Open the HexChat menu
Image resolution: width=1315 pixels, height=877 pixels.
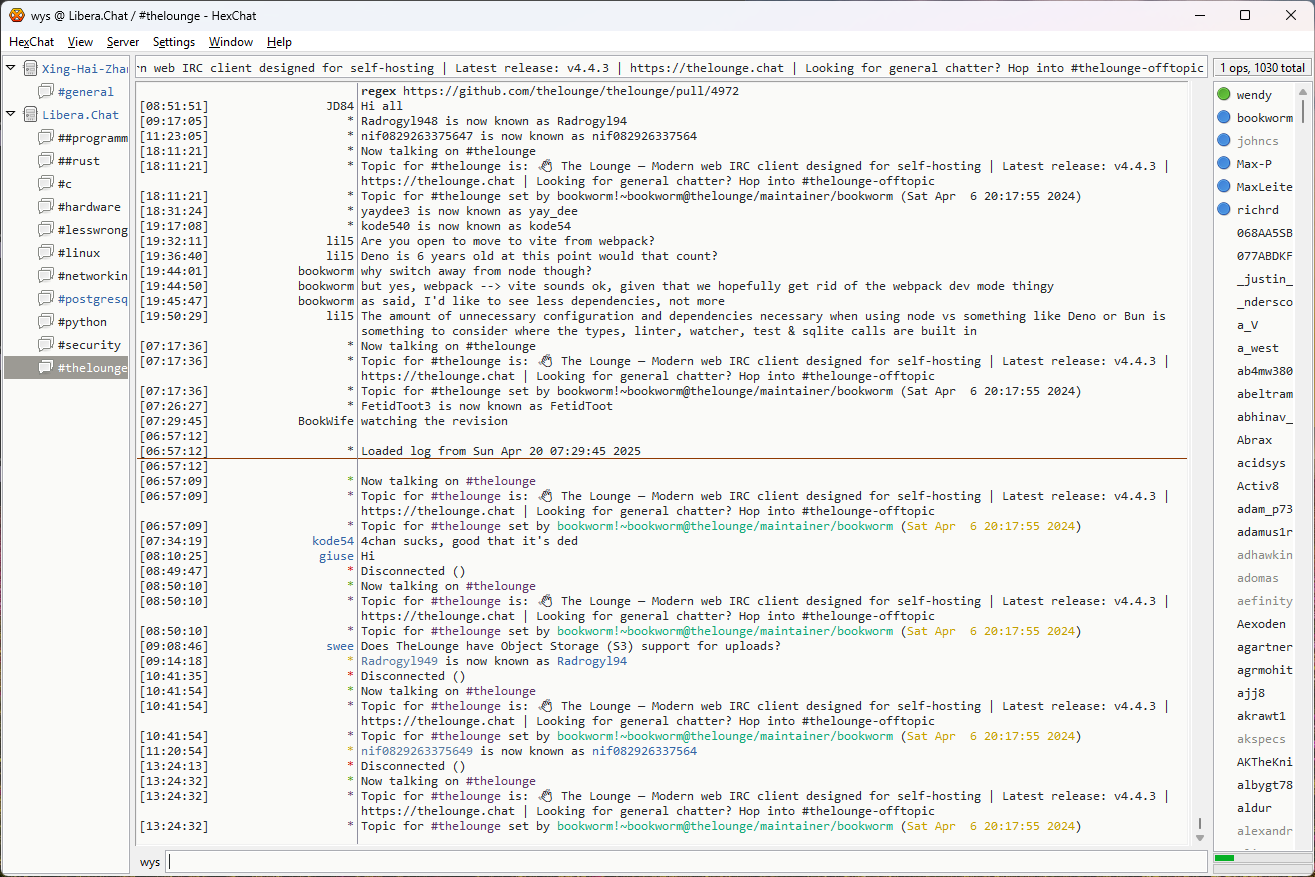(32, 42)
